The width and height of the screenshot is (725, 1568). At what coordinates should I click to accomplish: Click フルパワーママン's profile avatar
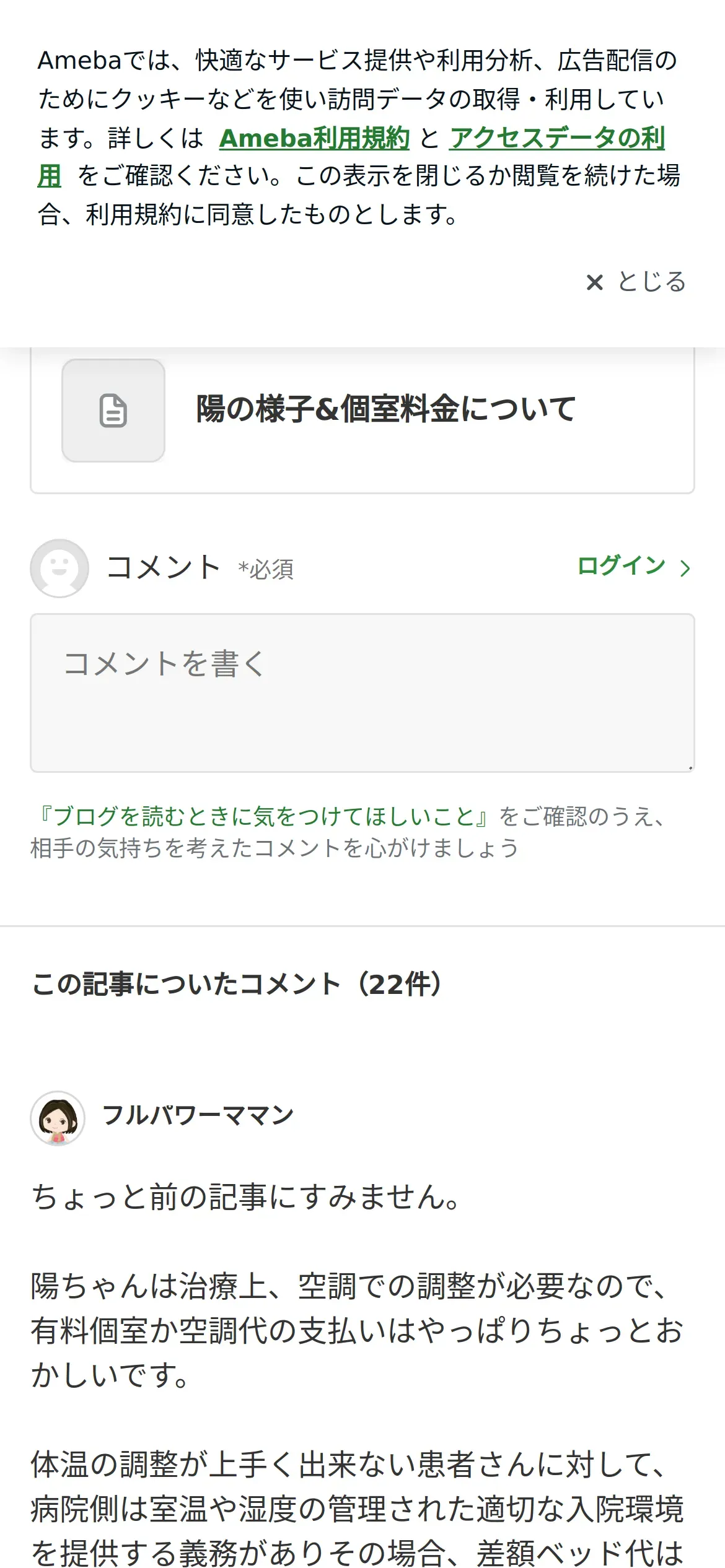[x=58, y=1118]
